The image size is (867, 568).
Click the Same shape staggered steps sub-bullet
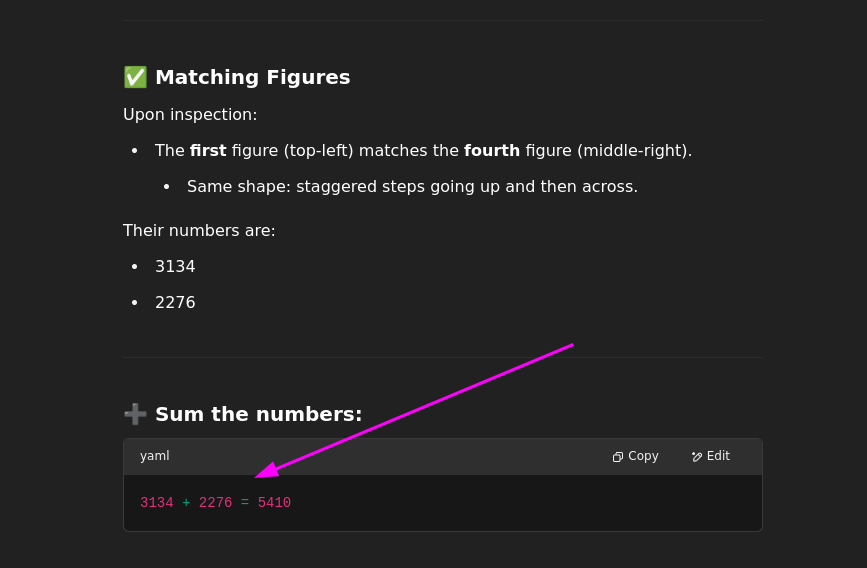412,187
